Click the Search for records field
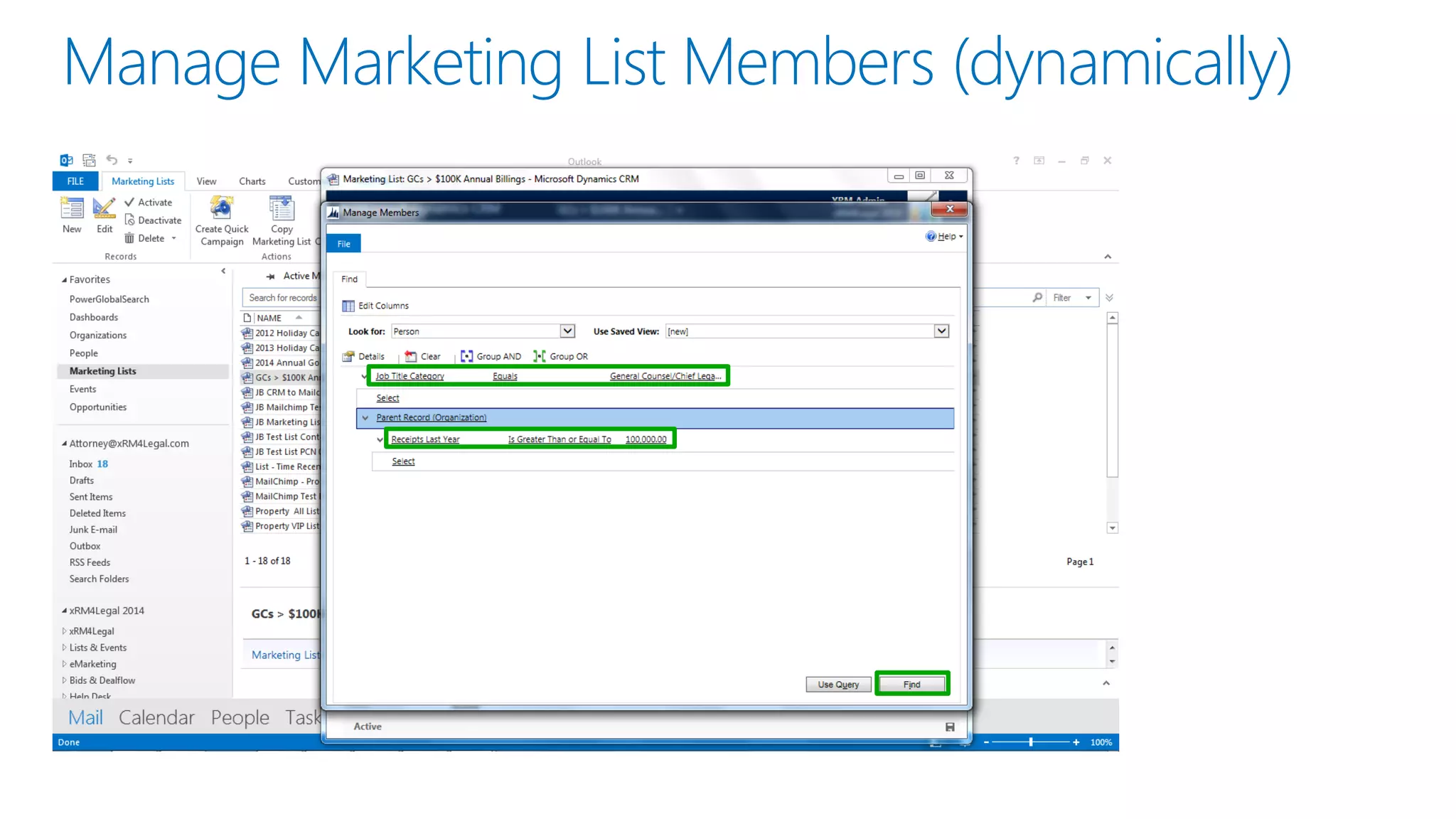The width and height of the screenshot is (1456, 819). [x=282, y=298]
